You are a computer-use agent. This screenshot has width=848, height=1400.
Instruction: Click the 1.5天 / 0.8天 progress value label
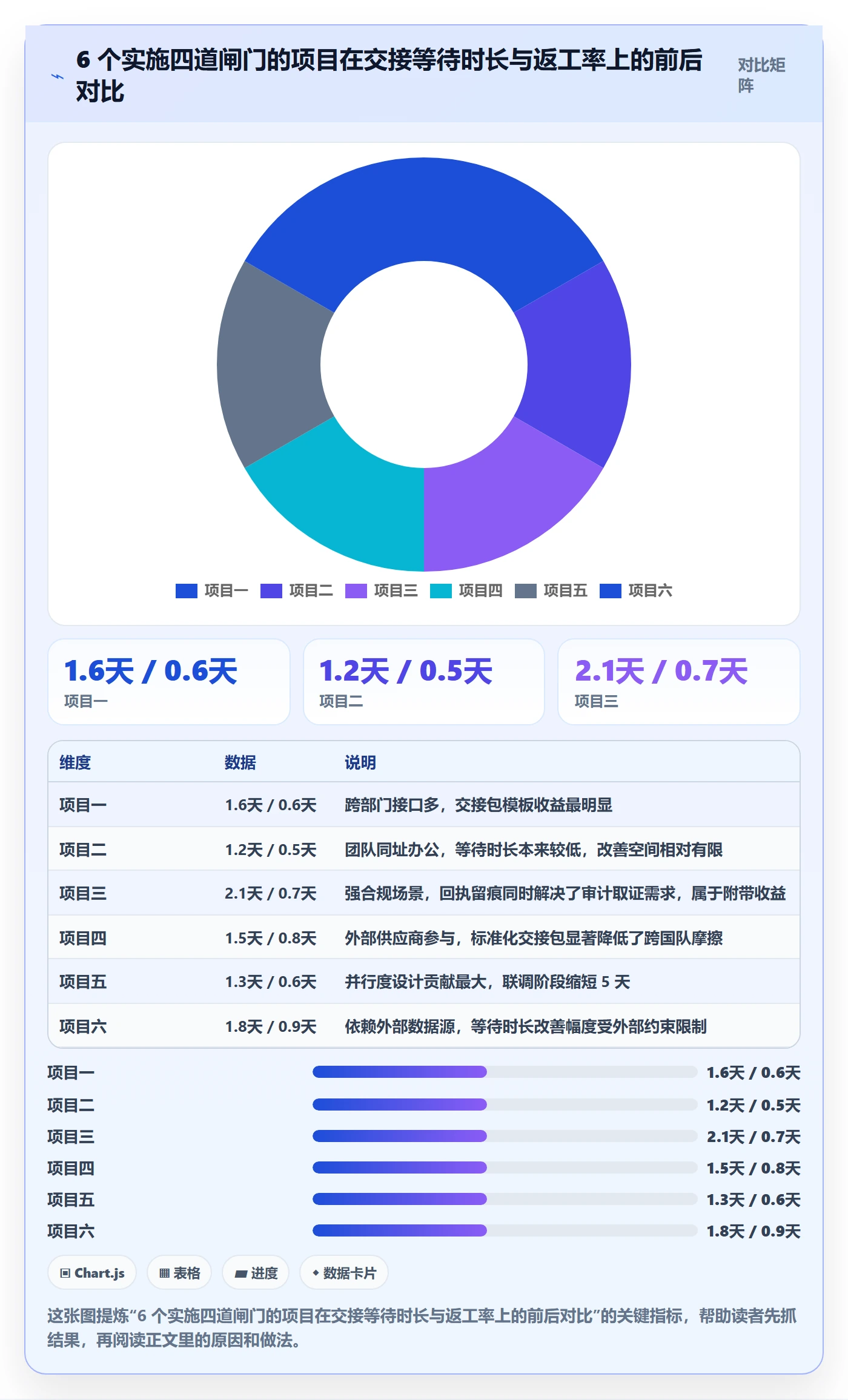pos(754,1168)
